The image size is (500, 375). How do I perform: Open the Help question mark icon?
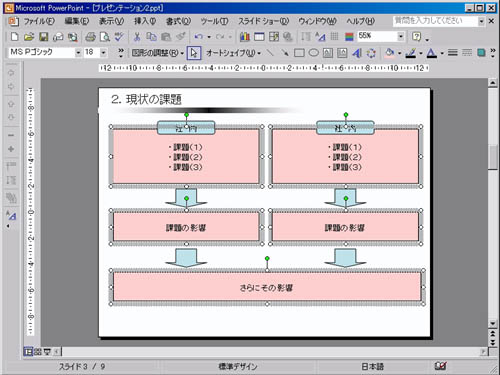[417, 37]
